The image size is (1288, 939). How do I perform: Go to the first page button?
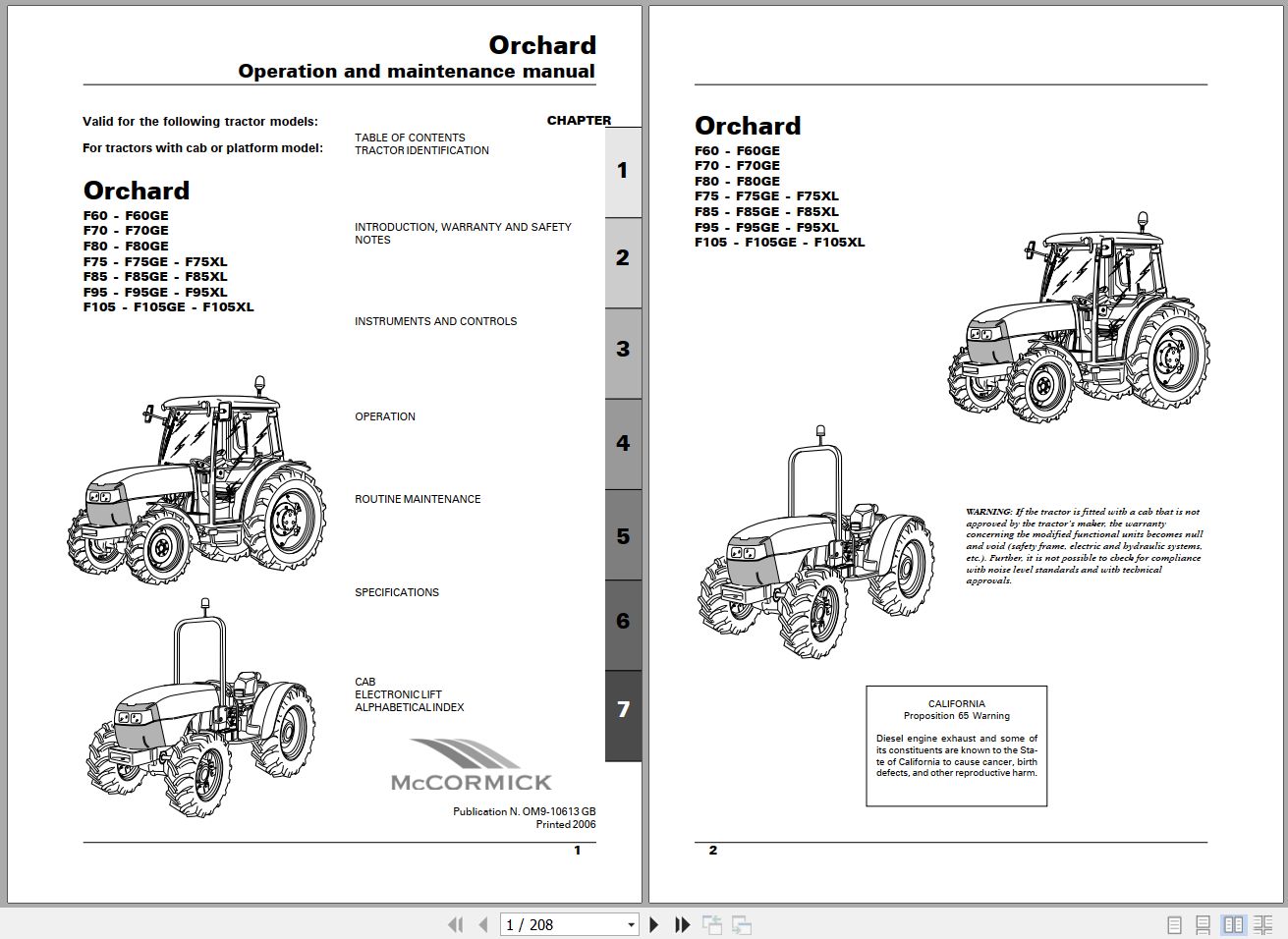click(455, 924)
